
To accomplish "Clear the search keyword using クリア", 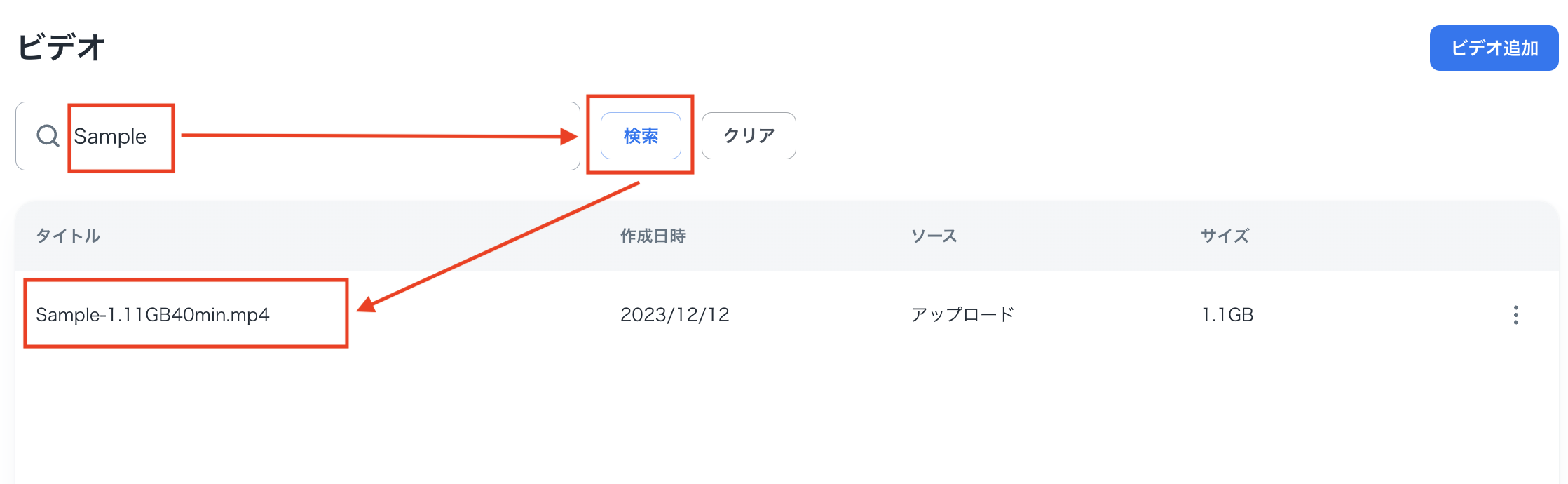I will click(x=748, y=135).
